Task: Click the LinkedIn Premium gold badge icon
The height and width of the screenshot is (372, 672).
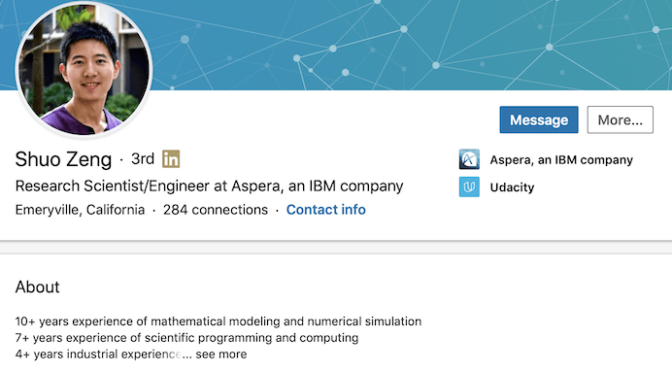Action: click(x=171, y=159)
